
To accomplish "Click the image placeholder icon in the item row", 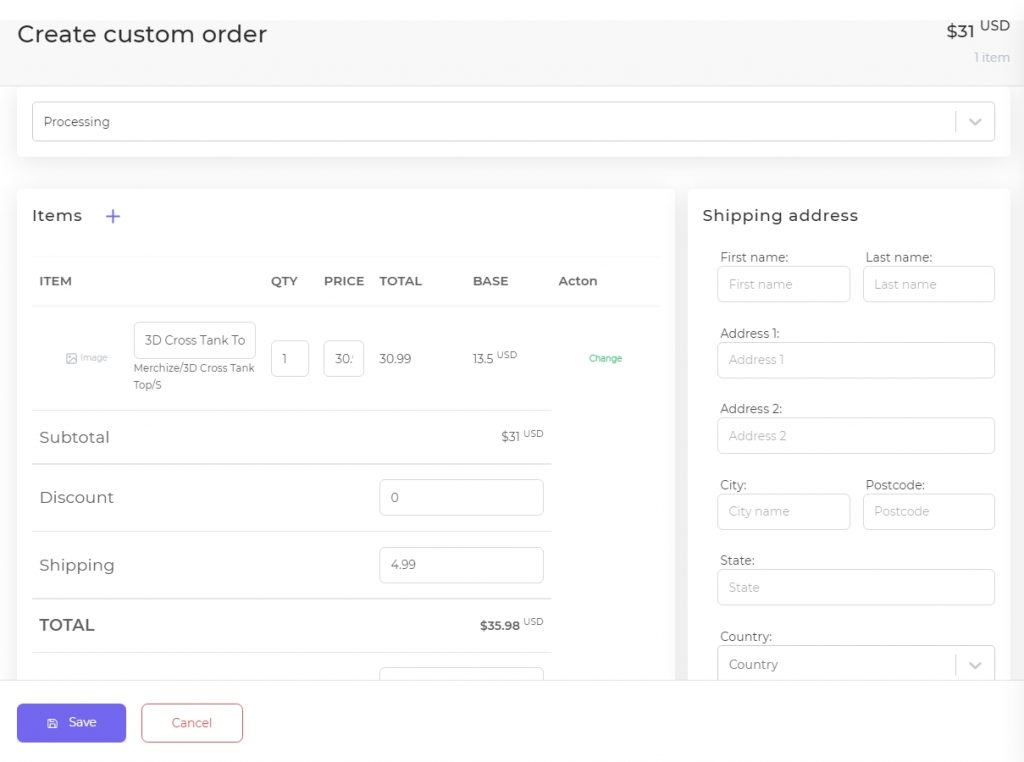I will point(72,358).
